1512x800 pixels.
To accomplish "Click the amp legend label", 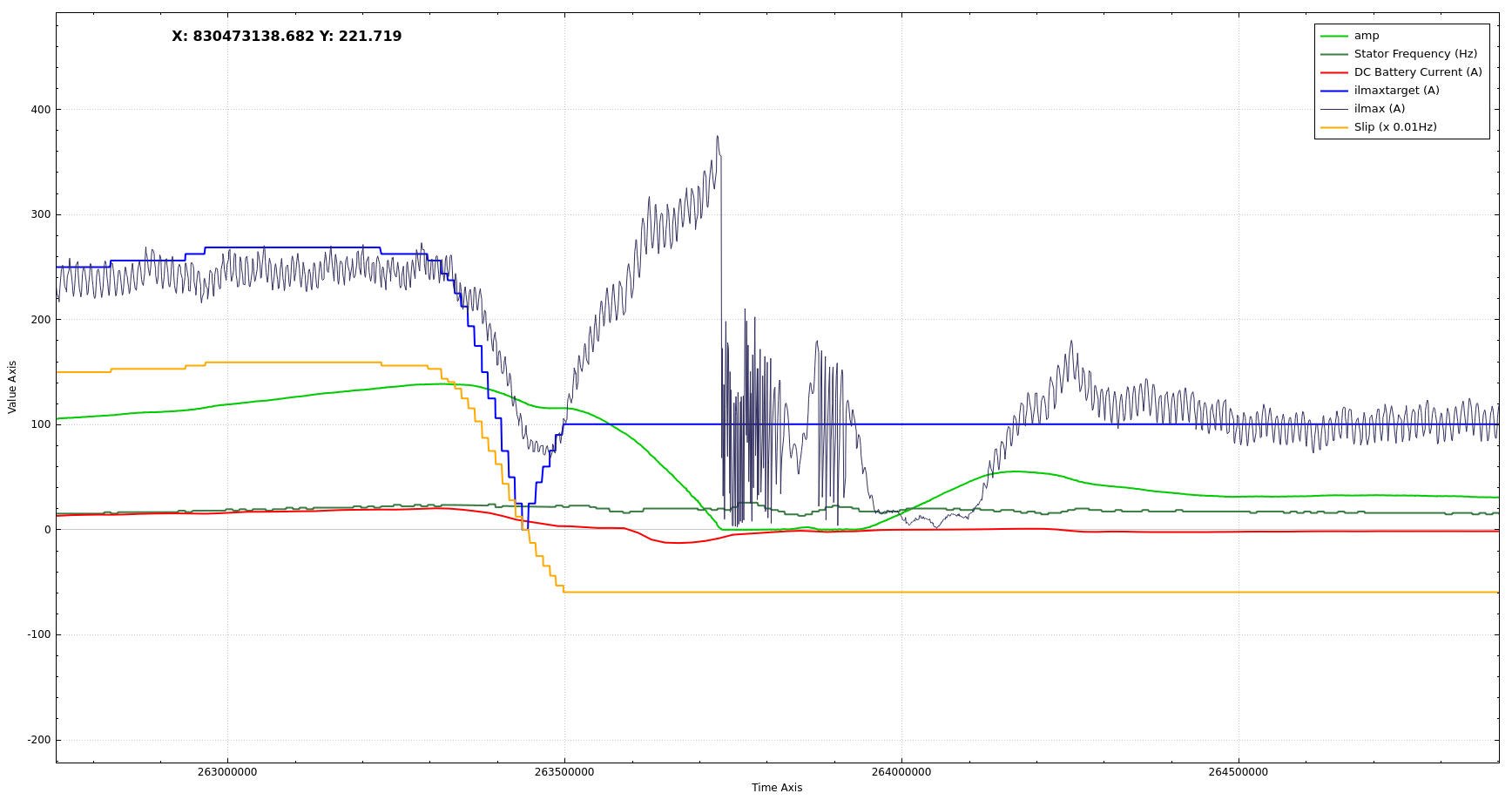I will (1366, 36).
